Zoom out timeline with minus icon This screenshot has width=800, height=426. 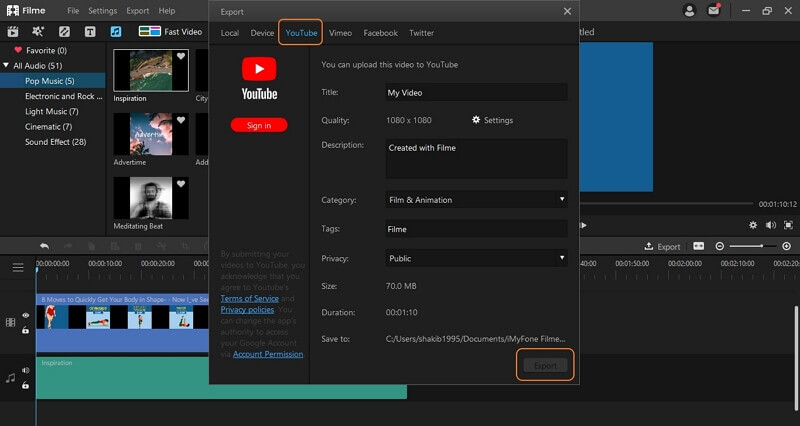point(719,246)
